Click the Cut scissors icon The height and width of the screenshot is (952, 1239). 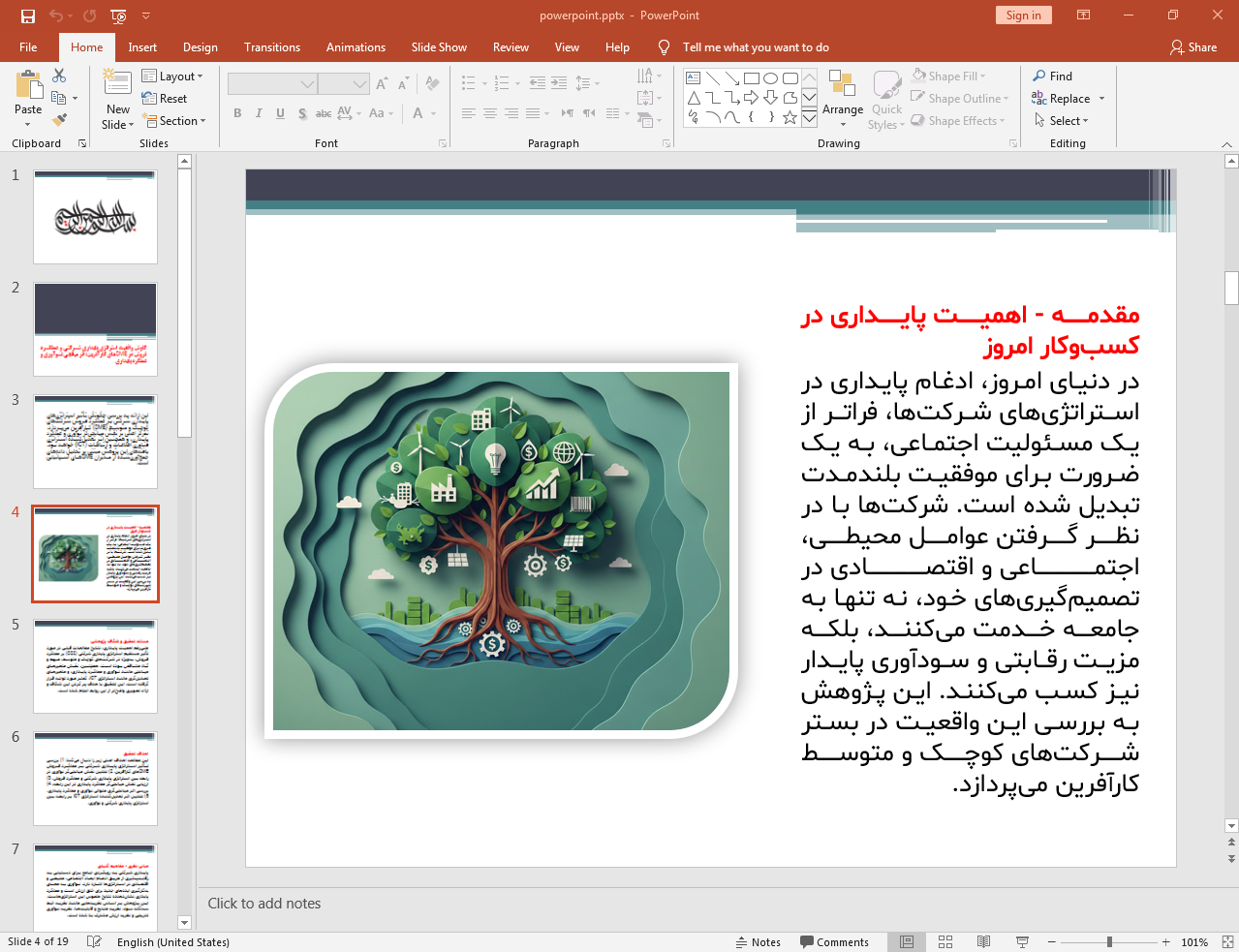click(59, 76)
